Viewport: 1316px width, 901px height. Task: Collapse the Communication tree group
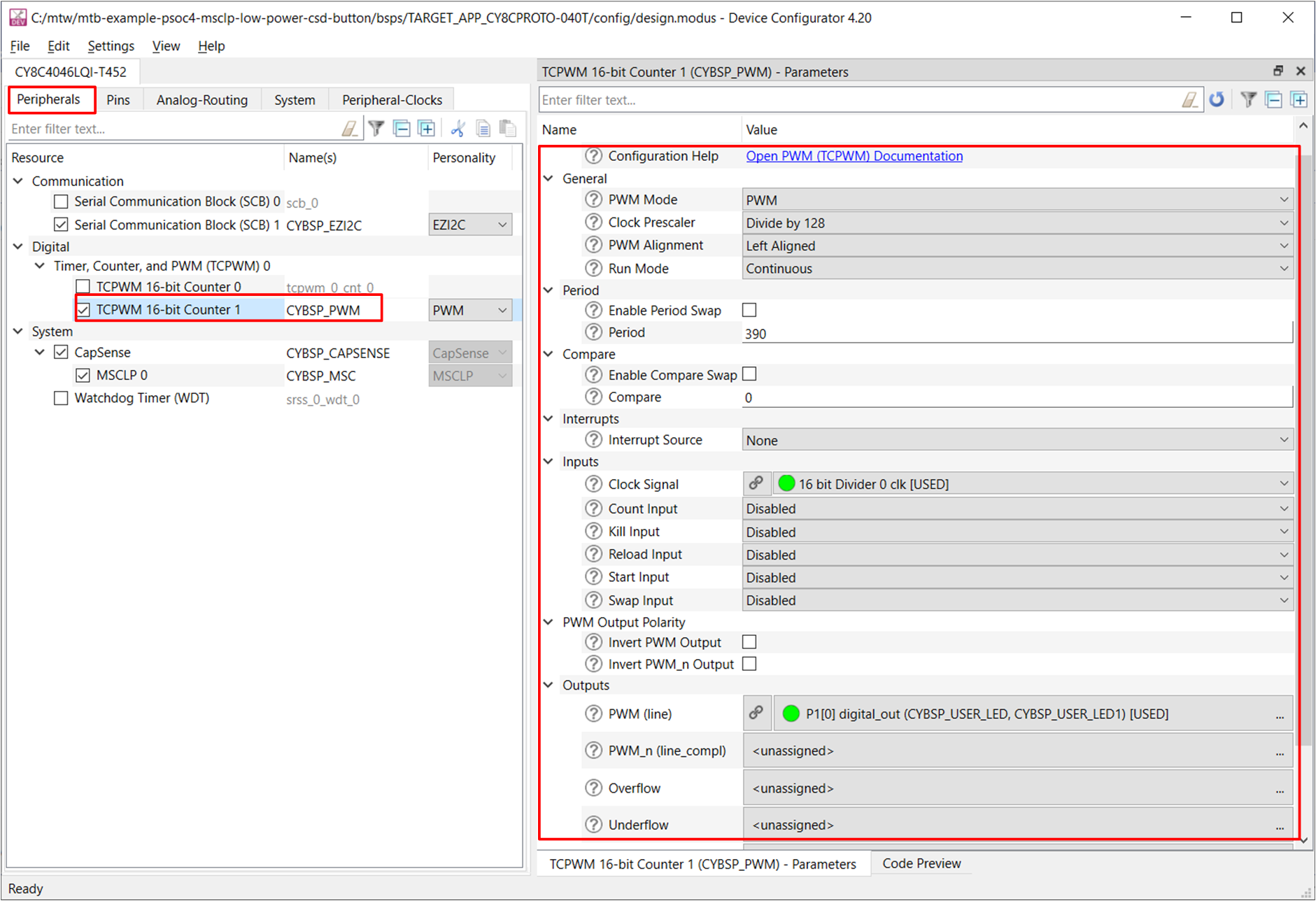click(x=18, y=181)
